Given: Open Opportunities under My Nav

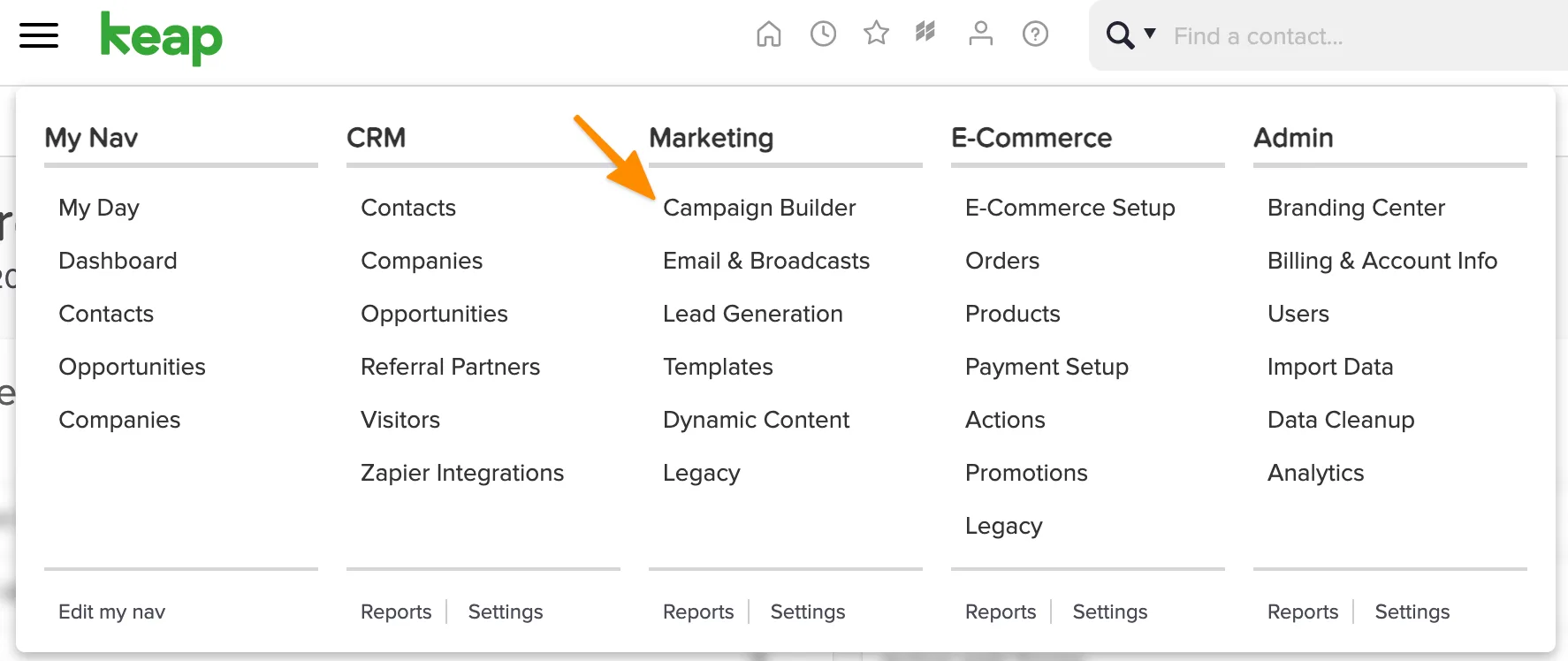Looking at the screenshot, I should (x=132, y=368).
